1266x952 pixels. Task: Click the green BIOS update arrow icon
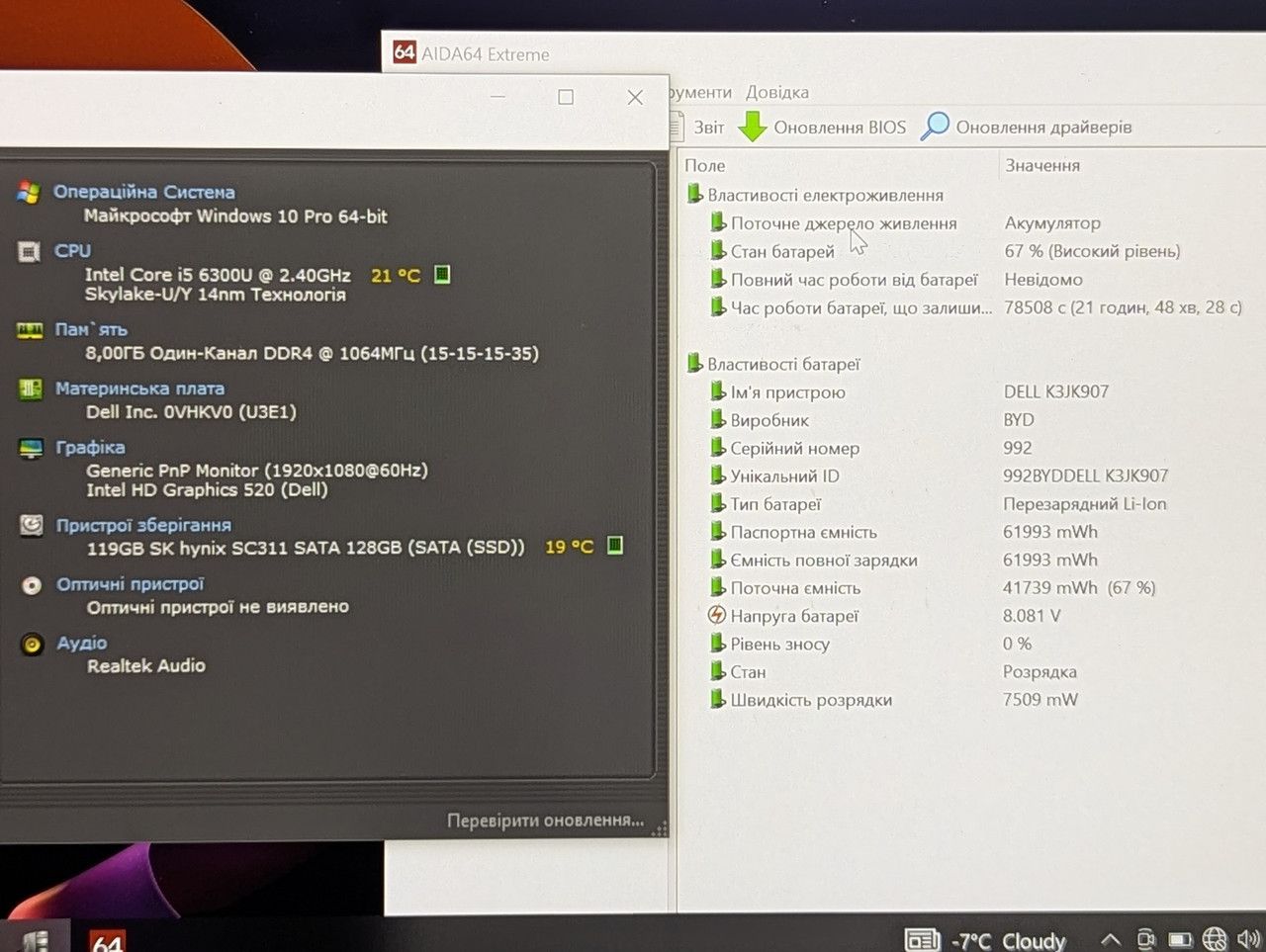tap(753, 127)
